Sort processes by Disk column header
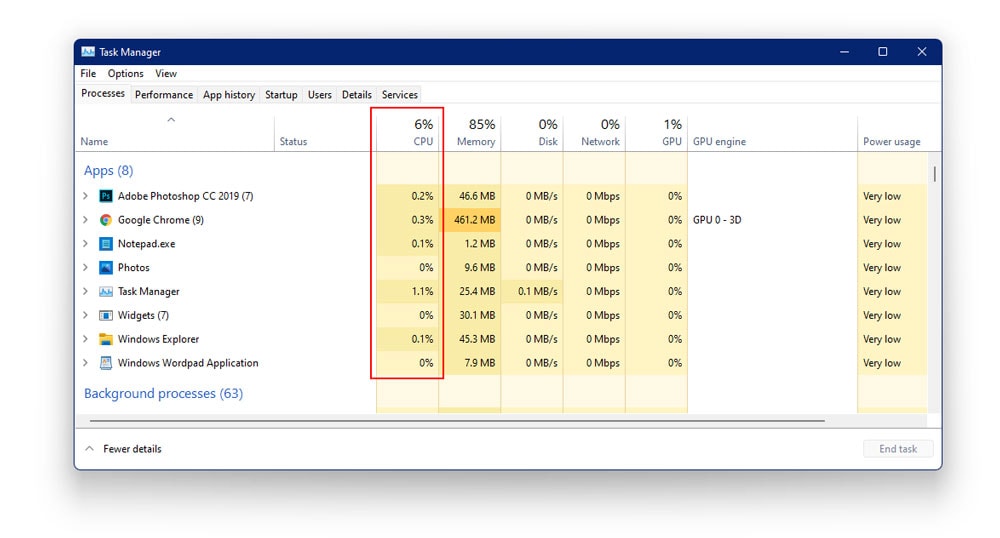Image resolution: width=1000 pixels, height=538 pixels. [533, 133]
